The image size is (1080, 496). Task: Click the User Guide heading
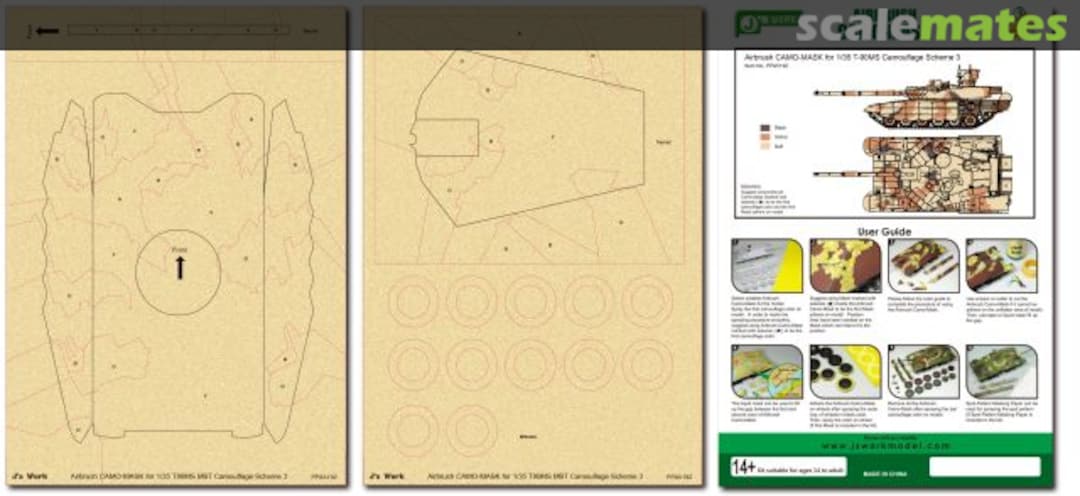point(883,231)
